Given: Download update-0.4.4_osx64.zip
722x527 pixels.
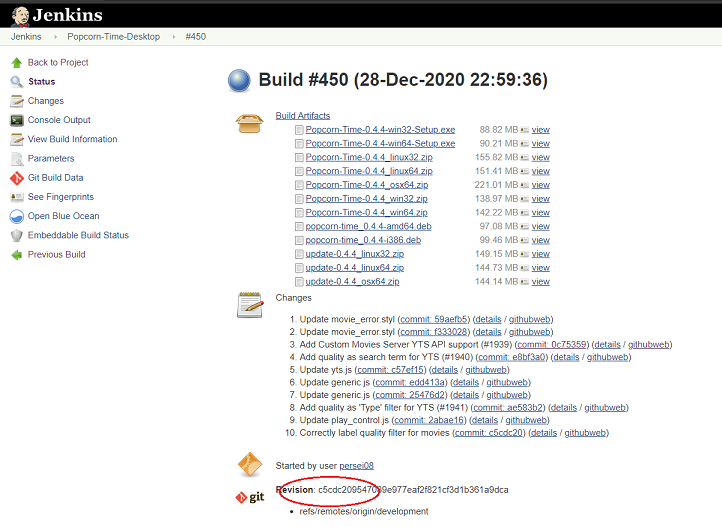Looking at the screenshot, I should tap(352, 282).
